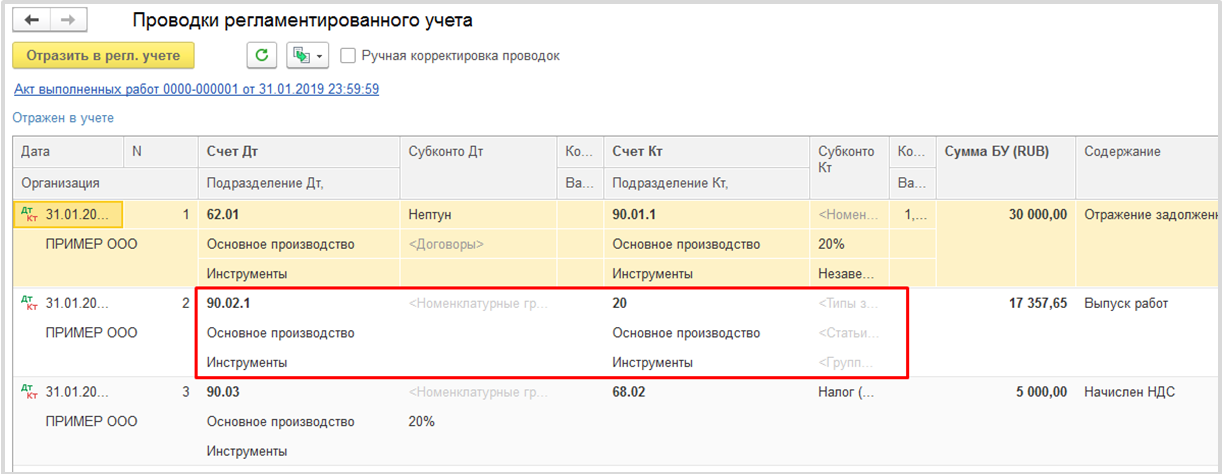The height and width of the screenshot is (474, 1225).
Task: Click the Дт/Кт icon in row 3
Action: click(28, 393)
